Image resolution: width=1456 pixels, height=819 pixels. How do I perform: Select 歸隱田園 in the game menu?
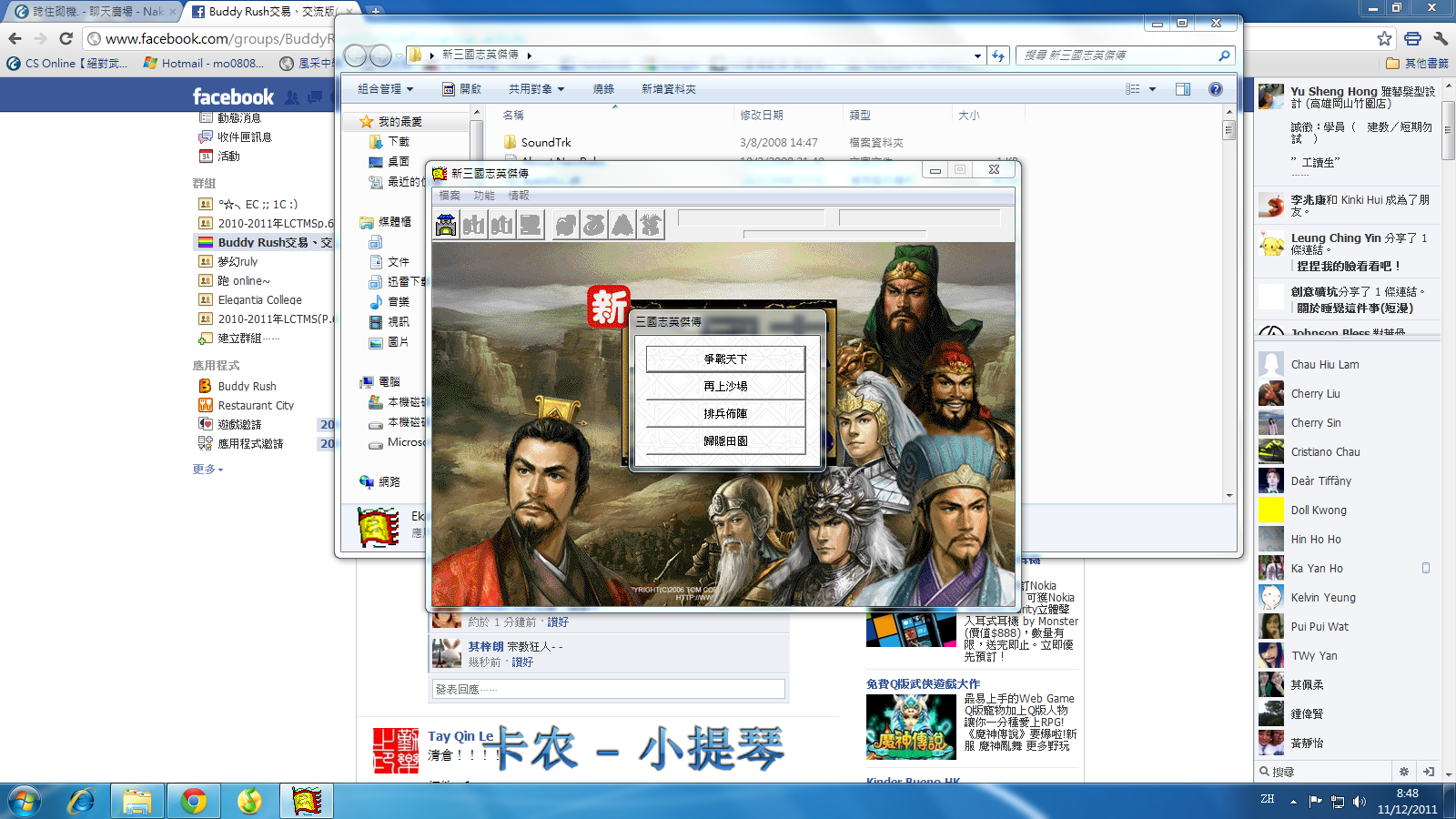click(x=725, y=441)
